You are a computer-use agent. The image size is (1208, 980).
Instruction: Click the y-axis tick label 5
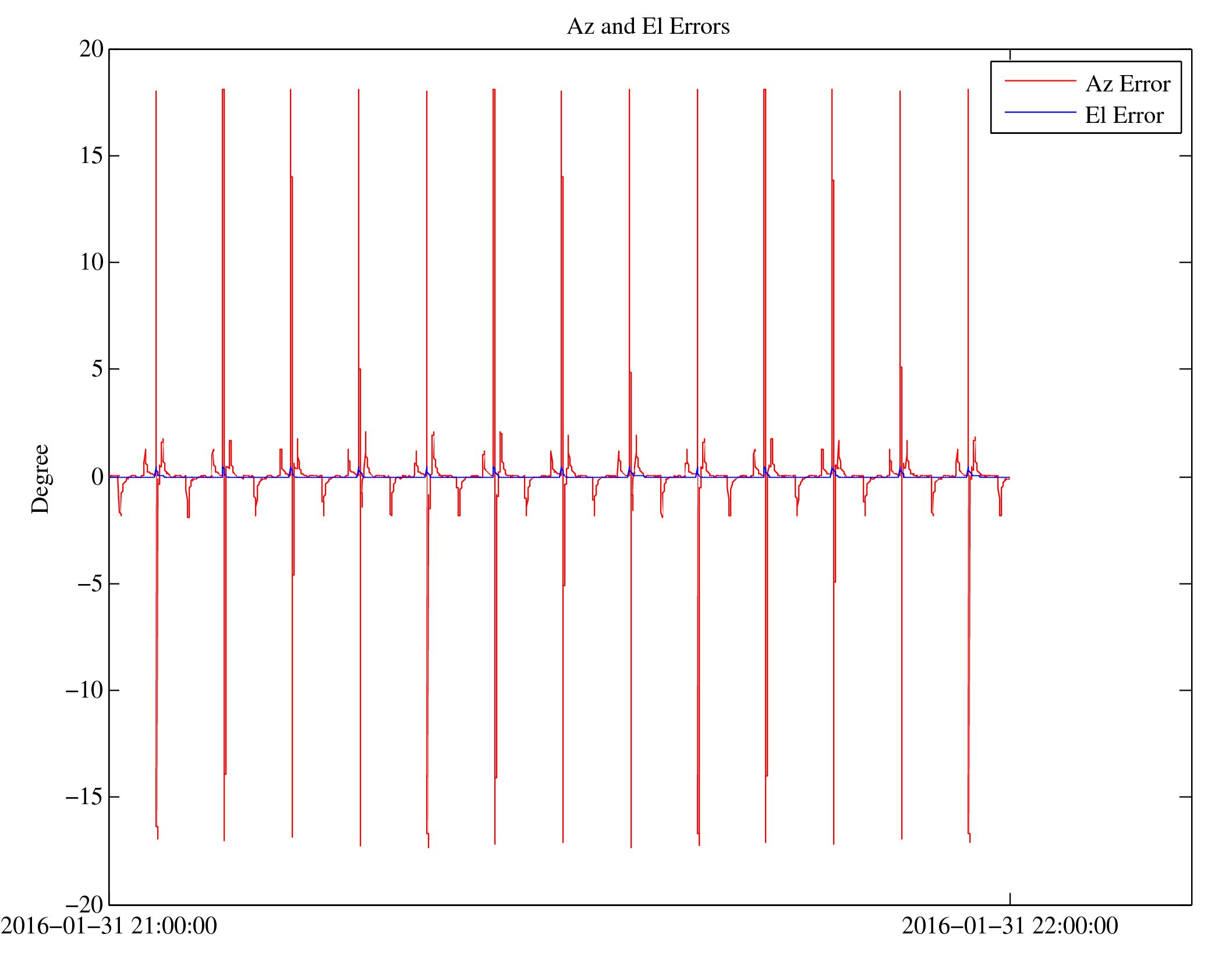tap(97, 369)
